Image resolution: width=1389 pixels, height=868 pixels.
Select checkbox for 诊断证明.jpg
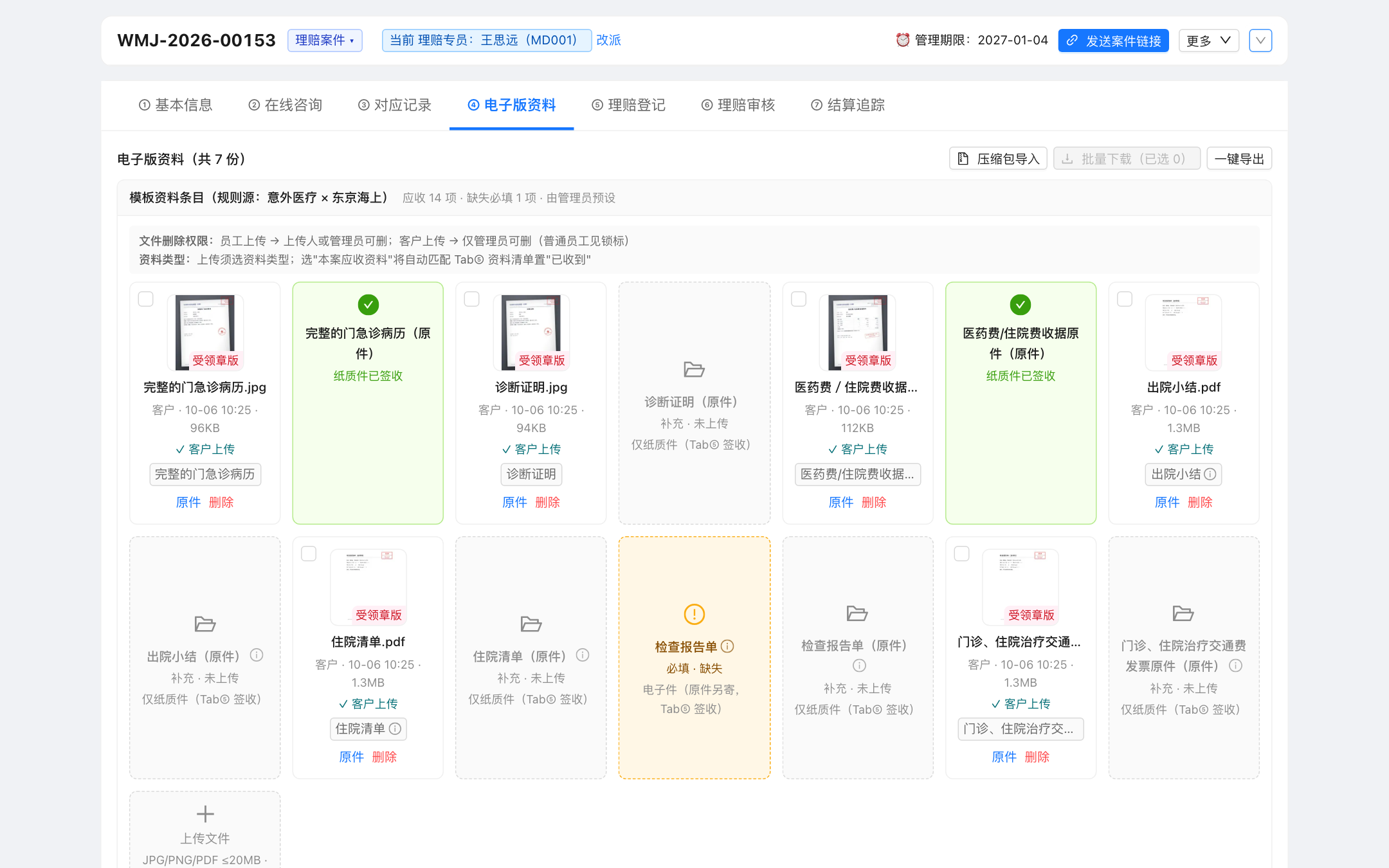[x=472, y=299]
